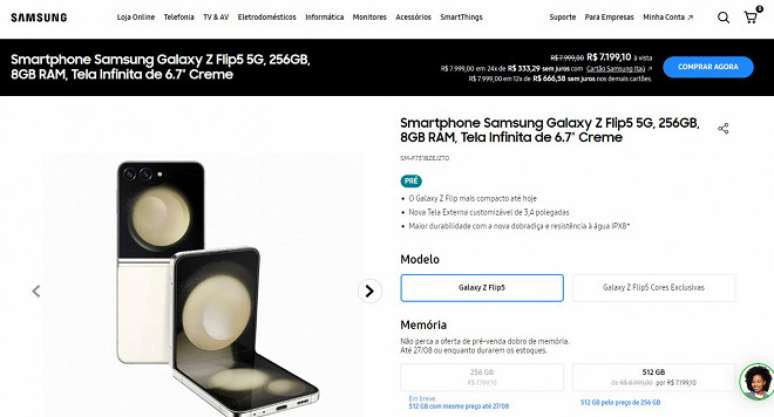Show previous product image arrow
Screen dimensions: 774x417
coord(36,291)
